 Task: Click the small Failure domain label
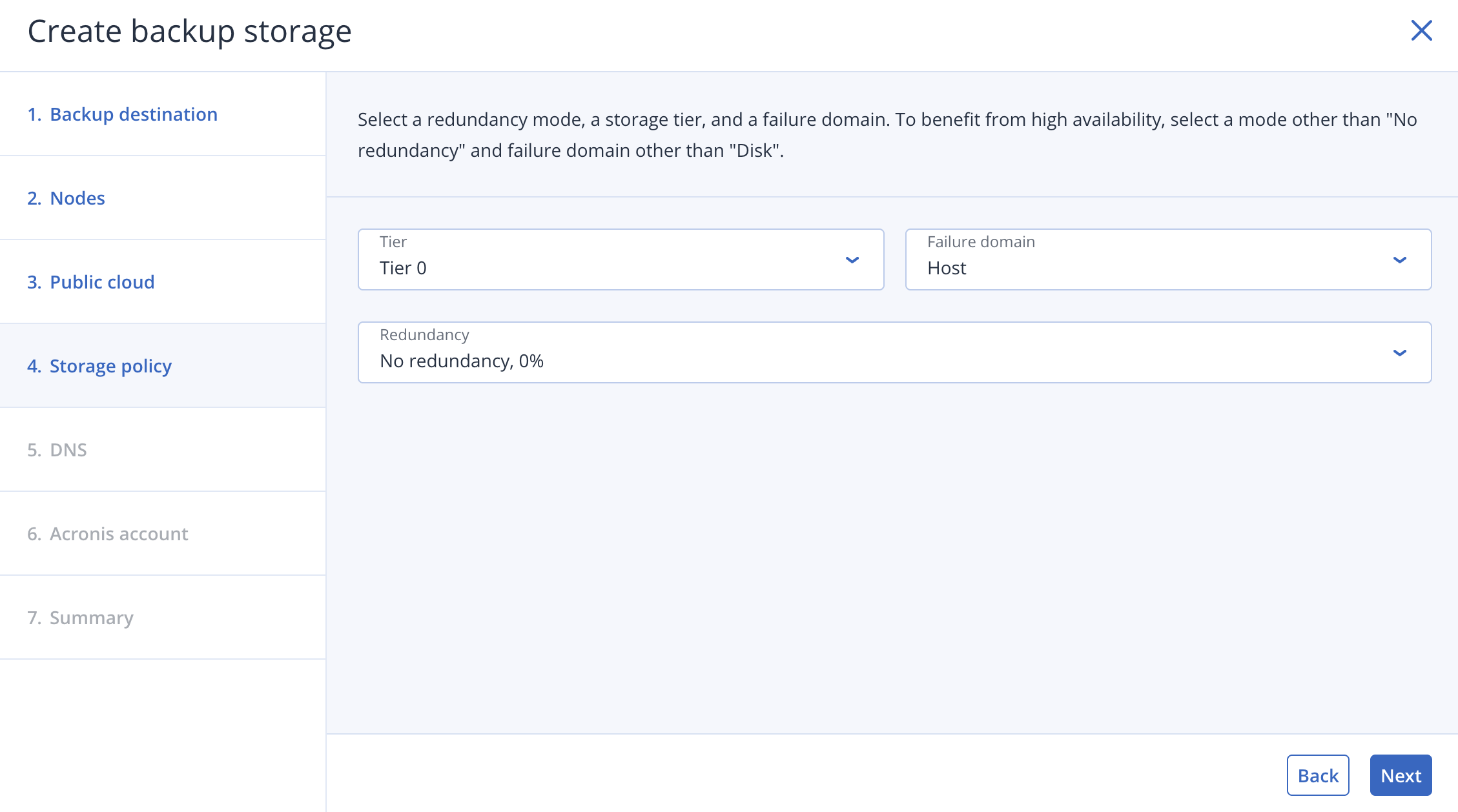tap(980, 242)
